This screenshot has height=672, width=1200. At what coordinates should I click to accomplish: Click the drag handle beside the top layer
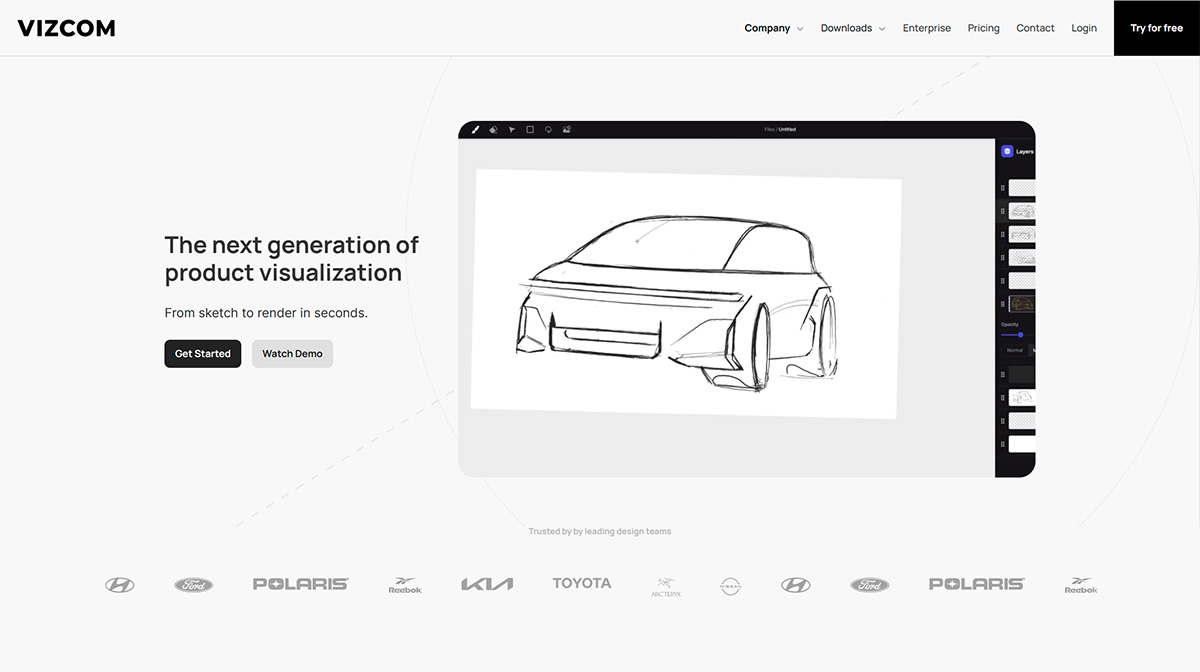click(x=1003, y=186)
